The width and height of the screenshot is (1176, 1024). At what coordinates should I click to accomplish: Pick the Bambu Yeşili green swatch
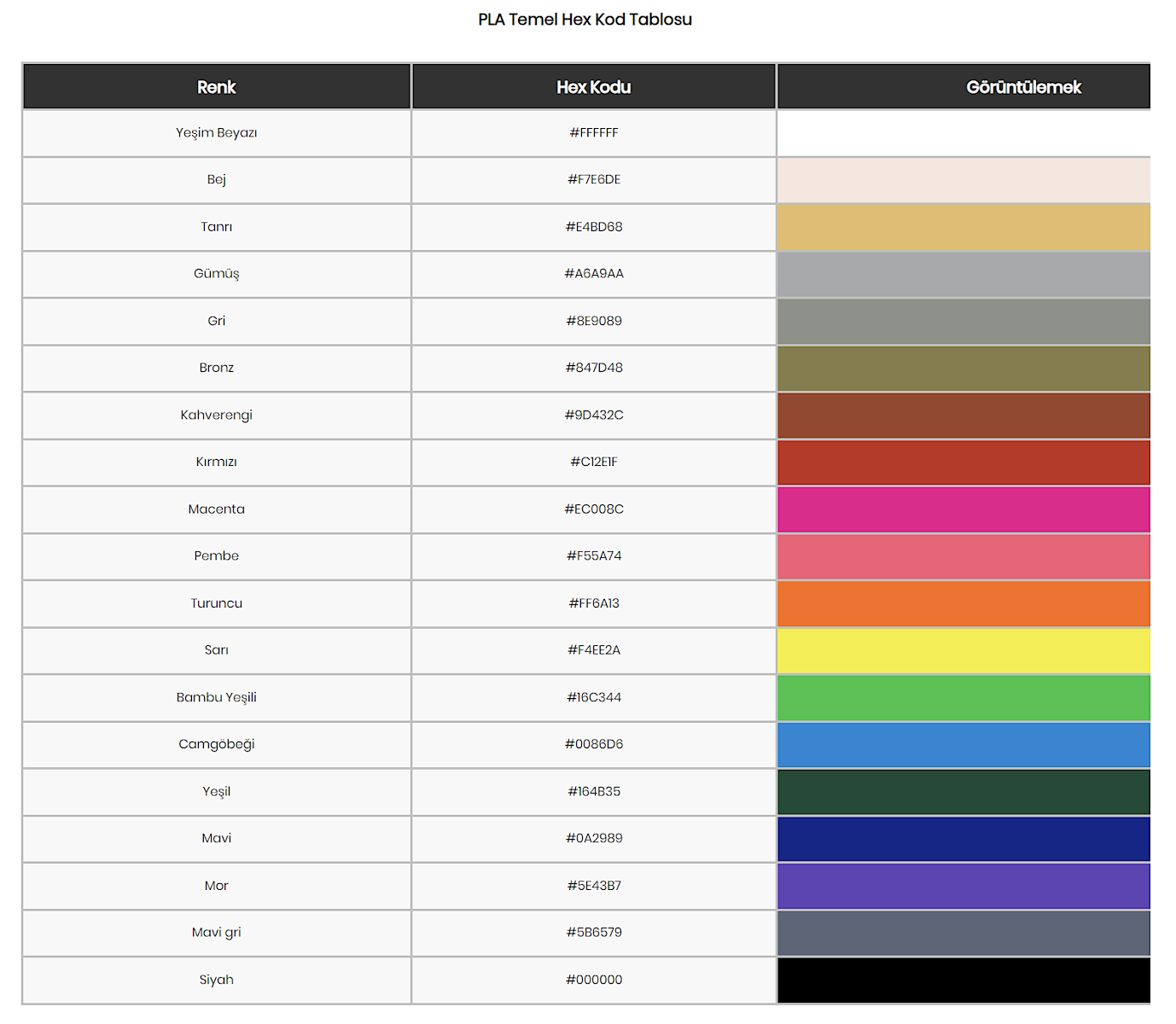963,697
